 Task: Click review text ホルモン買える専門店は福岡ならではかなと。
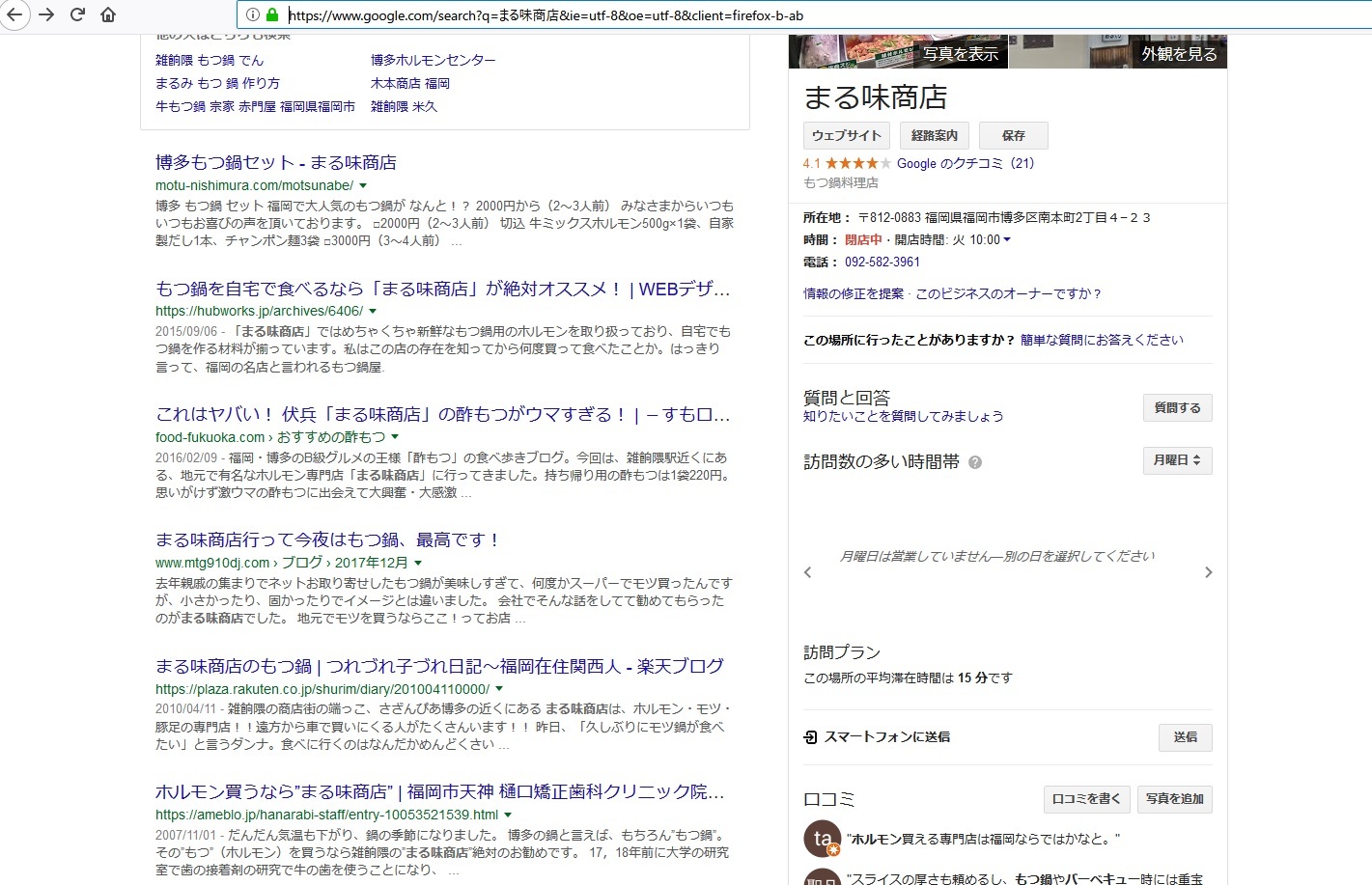(983, 840)
